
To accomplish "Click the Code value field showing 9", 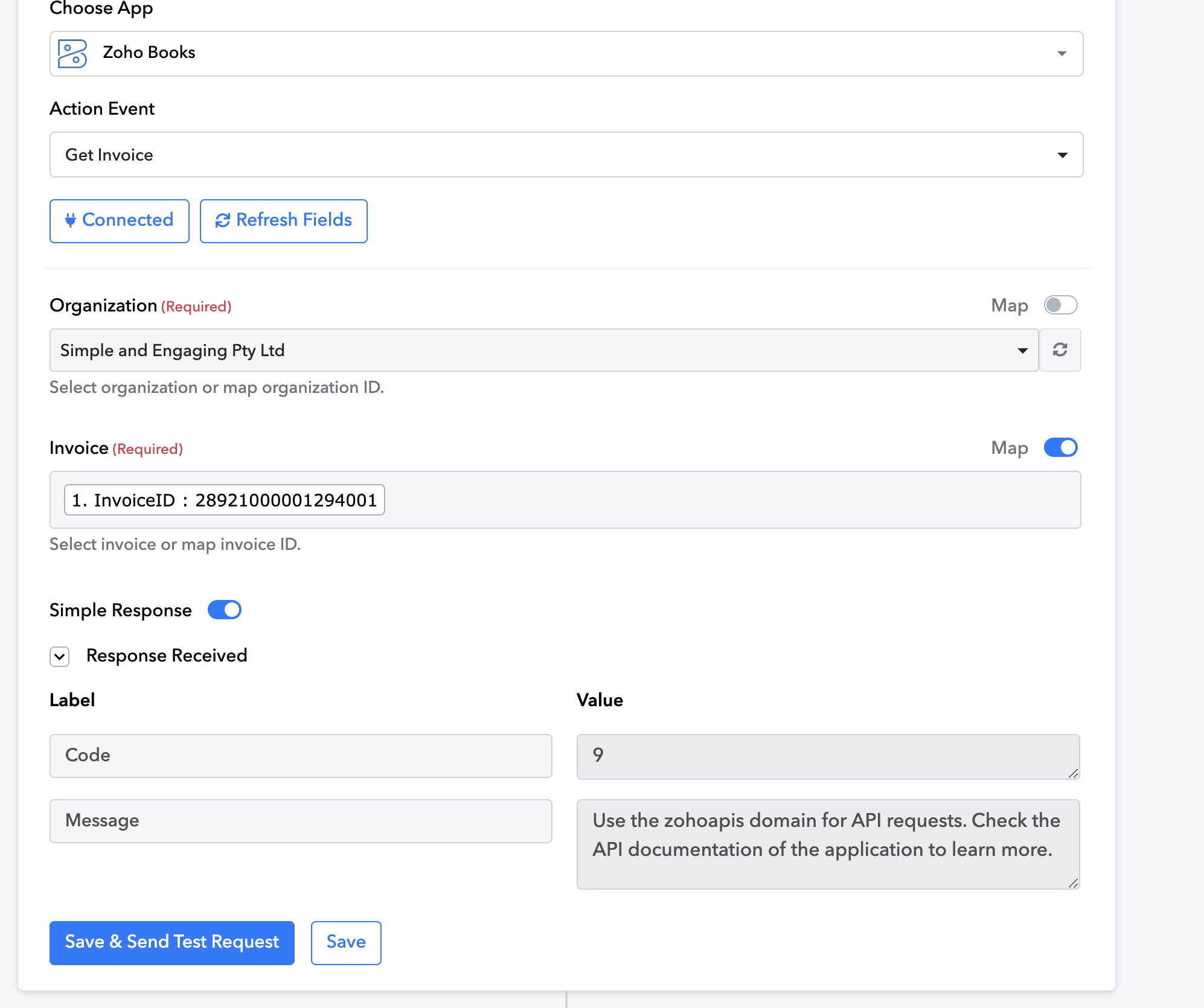I will pos(828,757).
